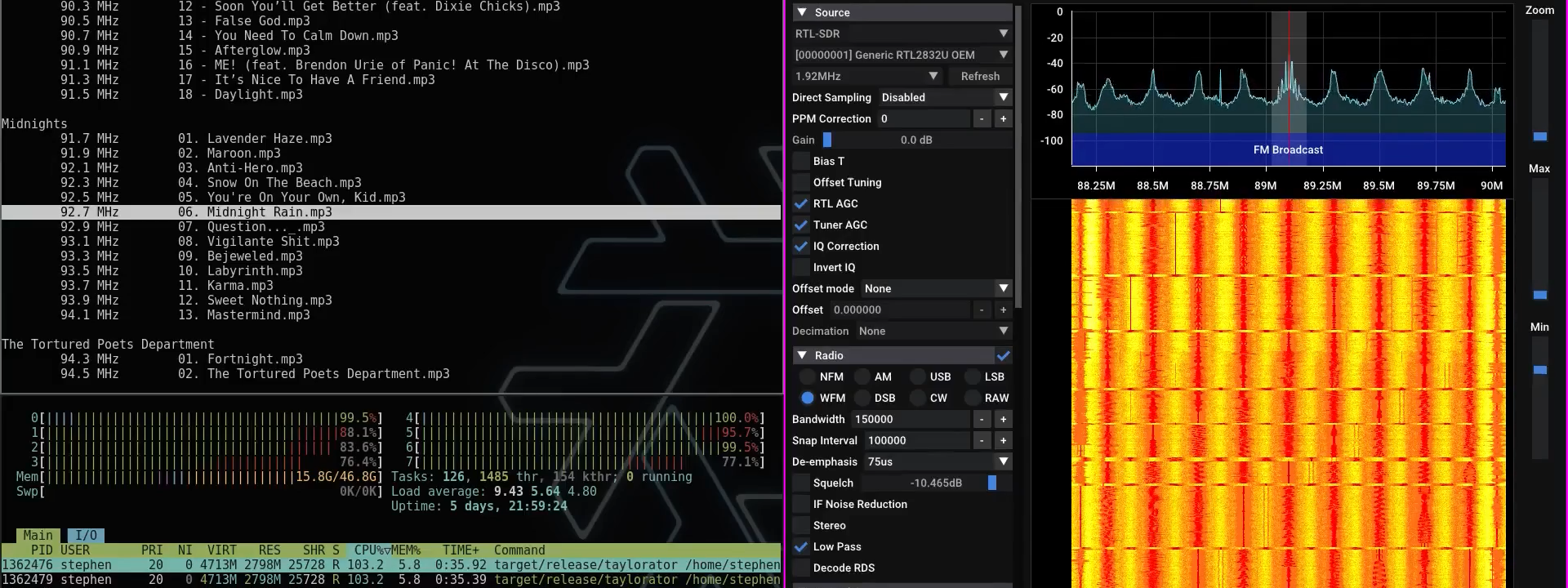Enable the Bias T checkbox

click(x=801, y=161)
